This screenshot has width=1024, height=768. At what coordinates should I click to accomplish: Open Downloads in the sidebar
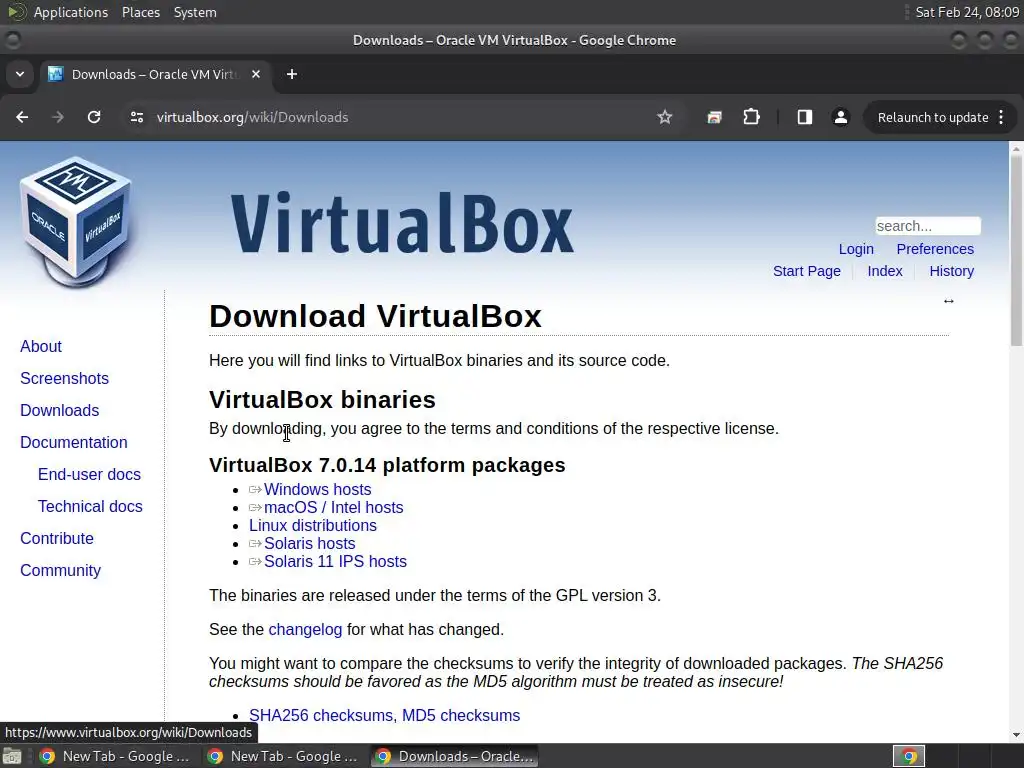[59, 410]
